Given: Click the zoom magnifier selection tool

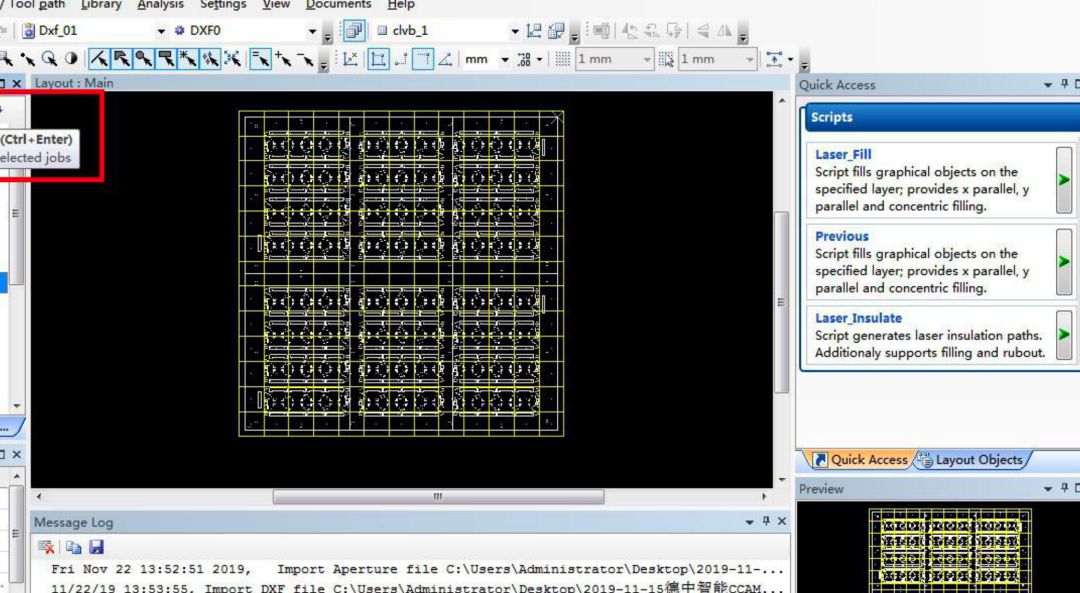Looking at the screenshot, I should [x=49, y=59].
